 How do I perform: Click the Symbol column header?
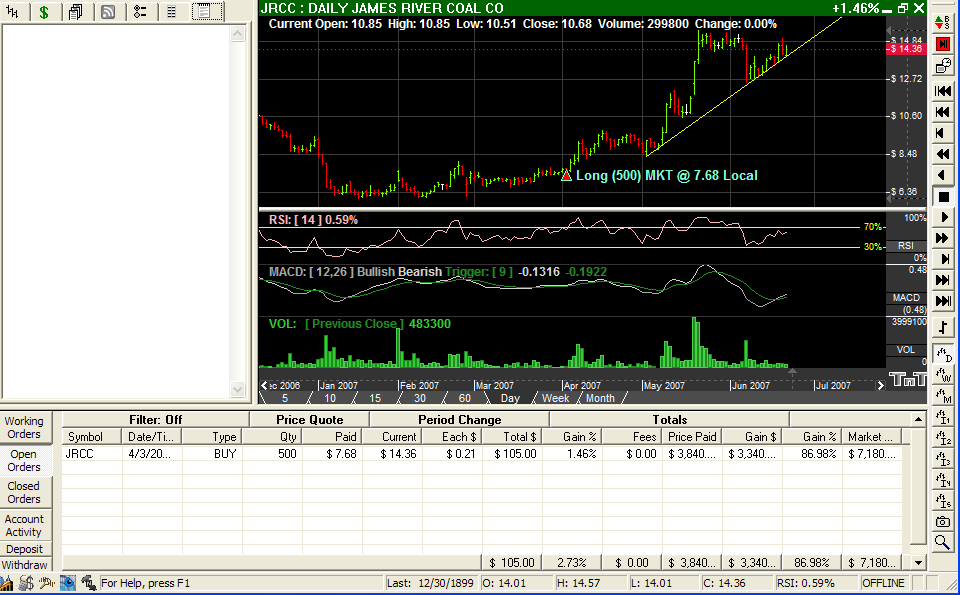click(92, 437)
